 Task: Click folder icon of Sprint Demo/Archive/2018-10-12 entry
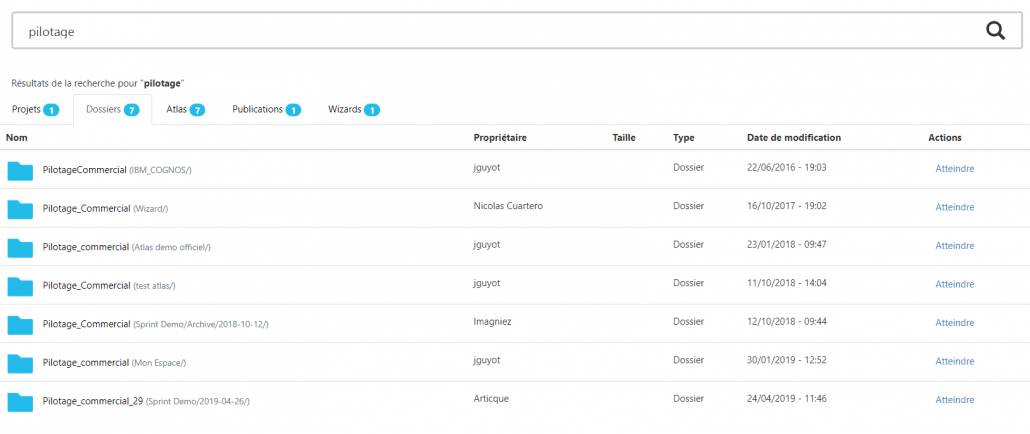pyautogui.click(x=20, y=324)
